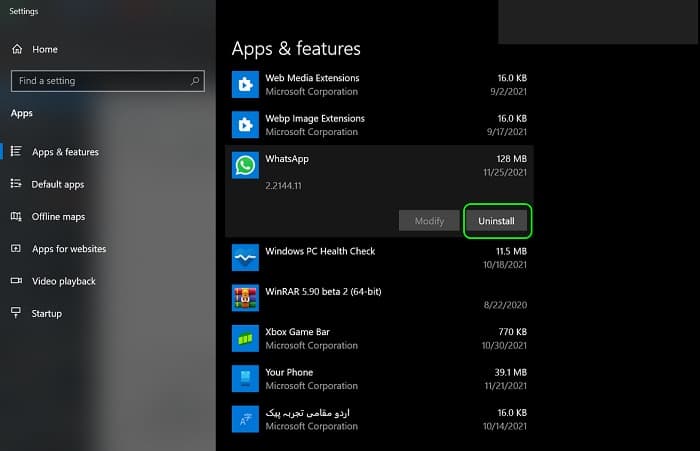Click the WinRAR app icon
Viewport: 700px width, 451px height.
tap(245, 298)
